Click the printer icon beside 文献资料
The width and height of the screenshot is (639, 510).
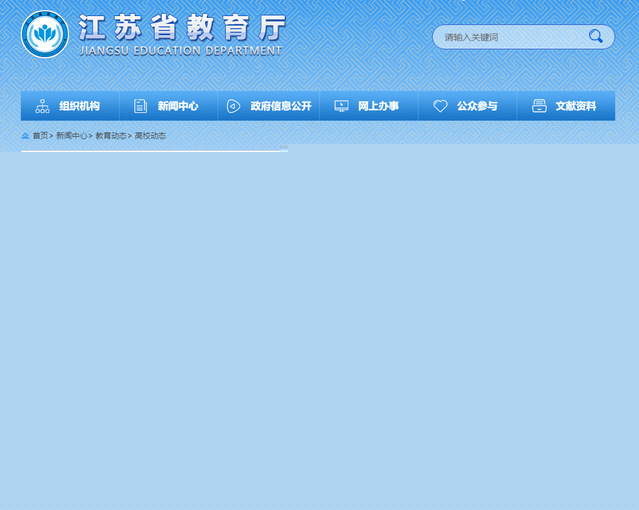click(x=539, y=106)
